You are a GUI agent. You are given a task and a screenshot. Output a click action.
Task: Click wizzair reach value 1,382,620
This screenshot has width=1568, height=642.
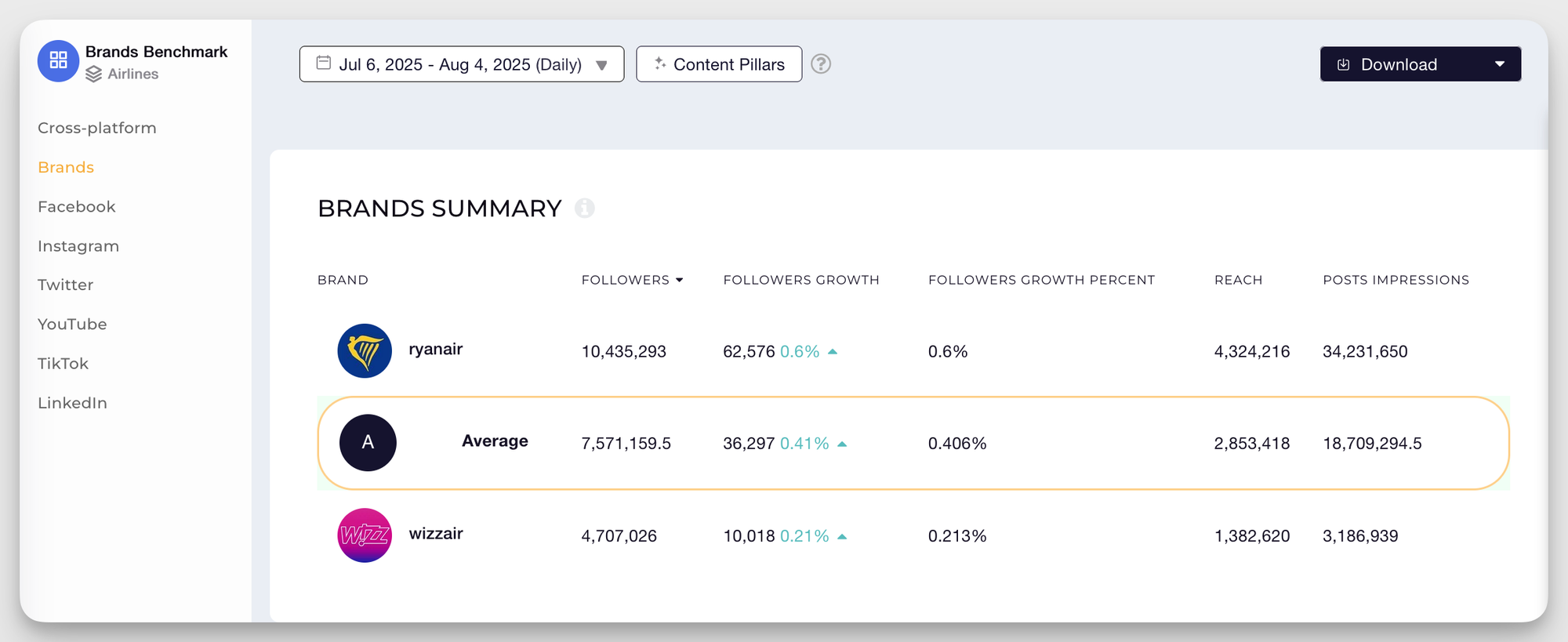pyautogui.click(x=1252, y=536)
